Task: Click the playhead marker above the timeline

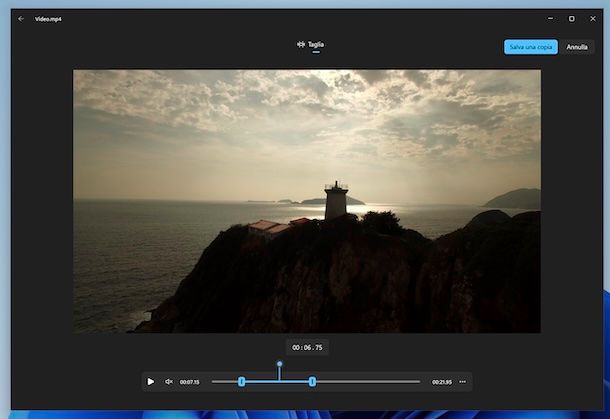Action: click(x=279, y=364)
